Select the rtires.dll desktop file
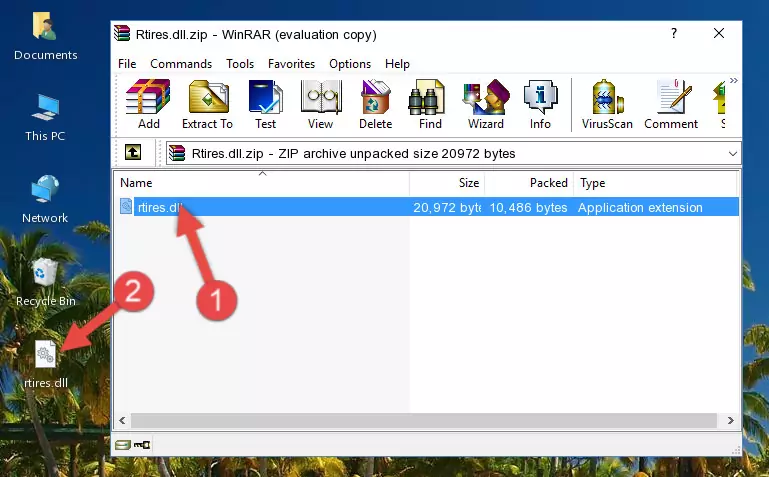This screenshot has height=477, width=769. coord(45,364)
